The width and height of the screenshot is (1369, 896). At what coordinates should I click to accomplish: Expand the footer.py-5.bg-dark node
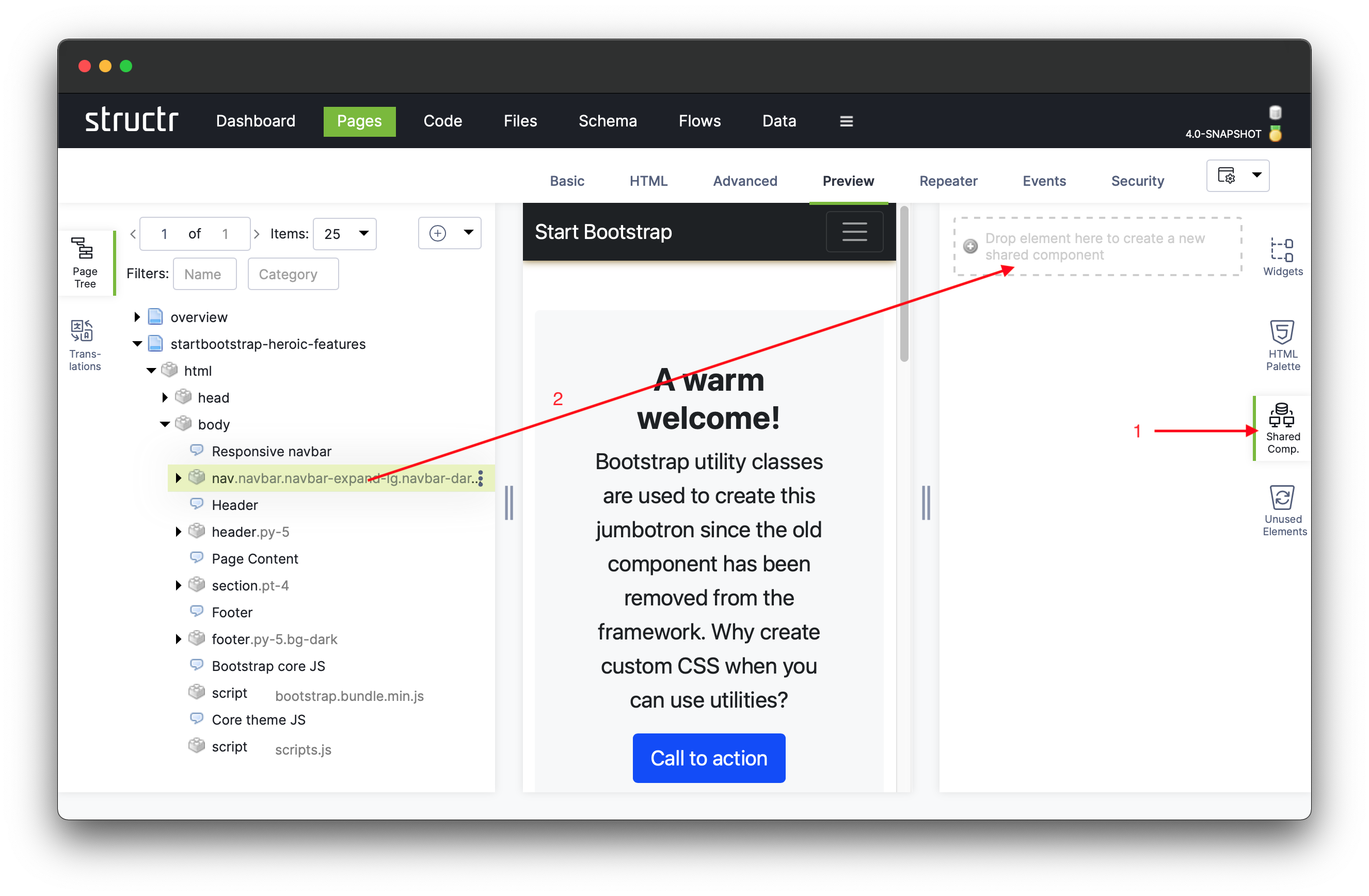point(178,638)
